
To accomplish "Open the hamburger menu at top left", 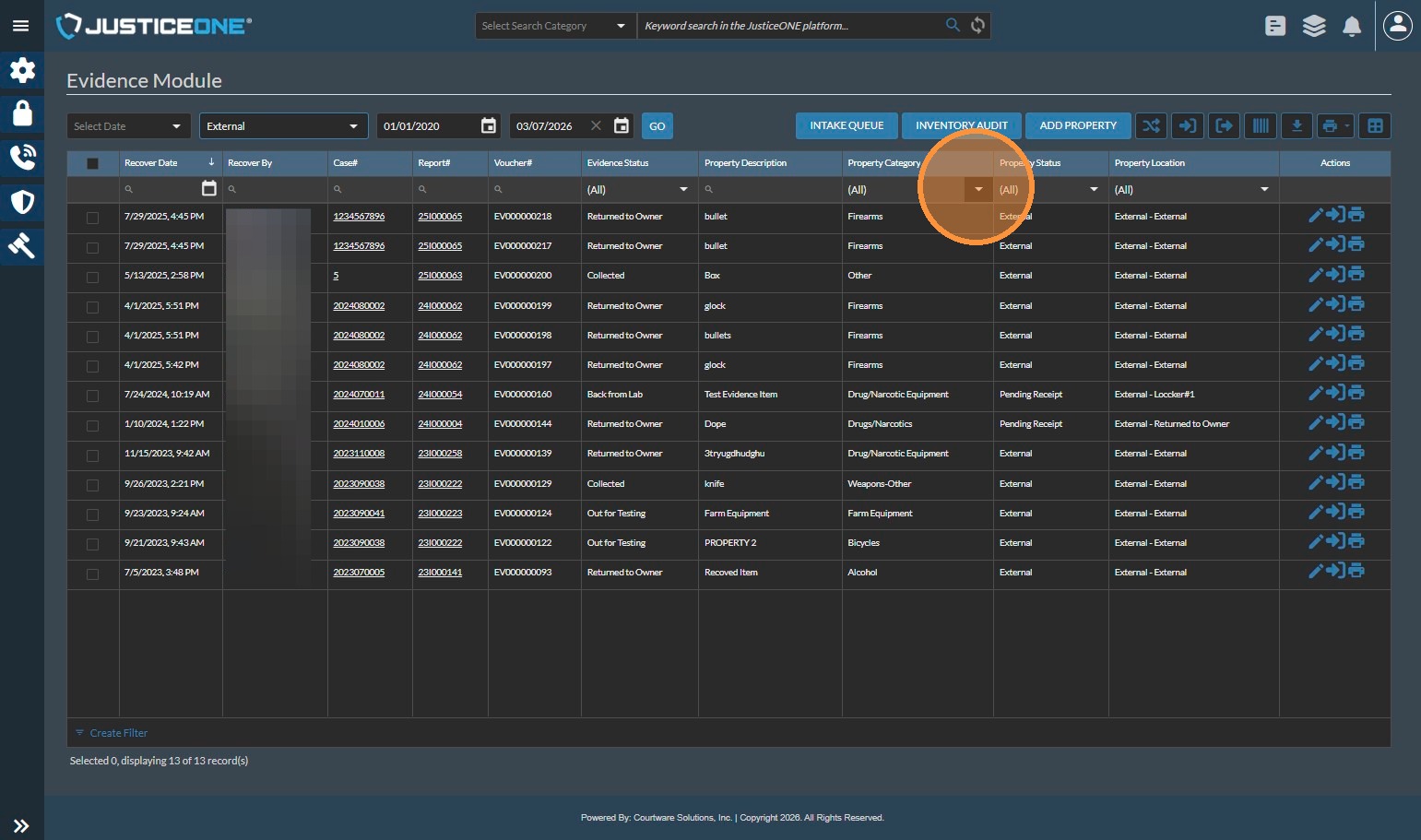I will click(x=21, y=26).
